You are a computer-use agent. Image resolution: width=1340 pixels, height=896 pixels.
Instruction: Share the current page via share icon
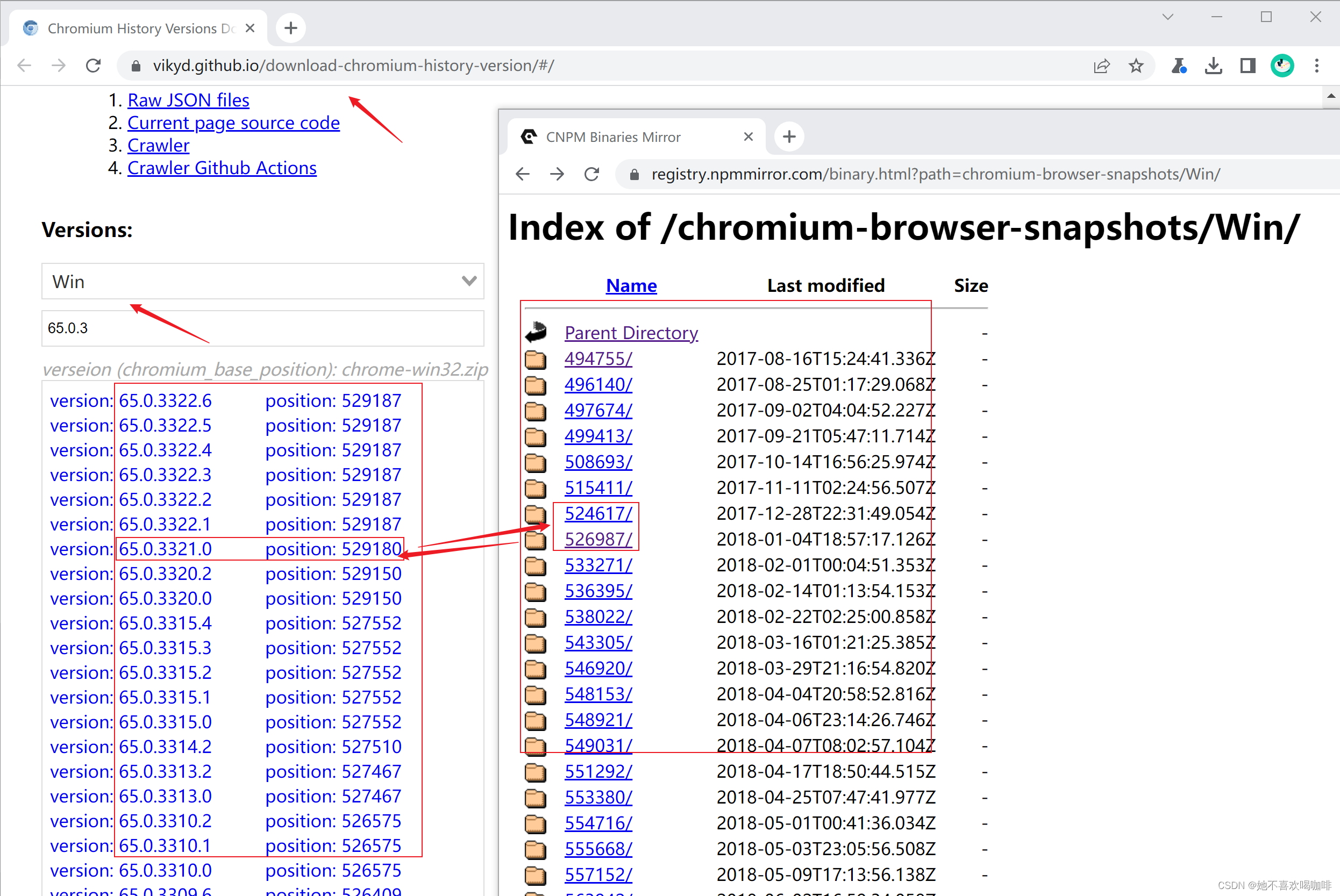1101,65
